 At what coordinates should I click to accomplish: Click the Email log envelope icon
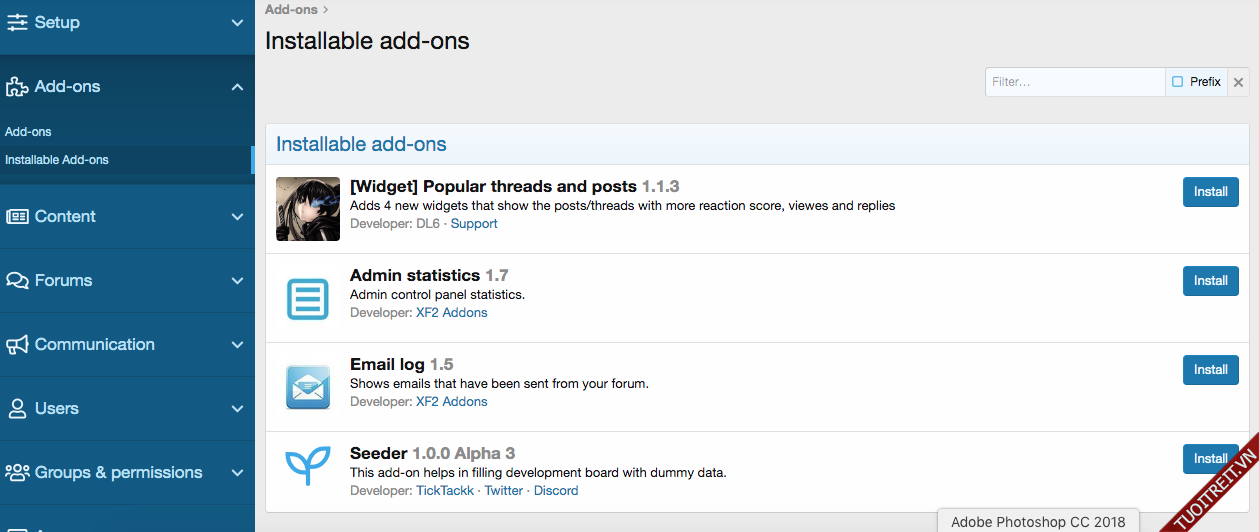click(308, 387)
